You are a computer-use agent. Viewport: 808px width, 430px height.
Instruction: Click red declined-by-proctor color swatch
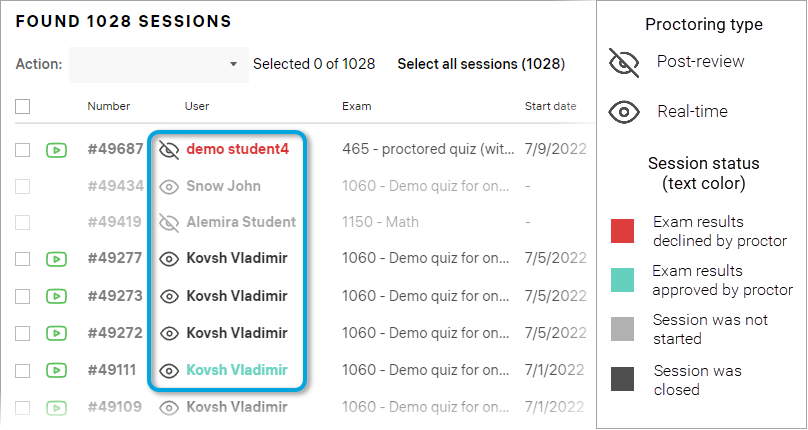coord(622,231)
